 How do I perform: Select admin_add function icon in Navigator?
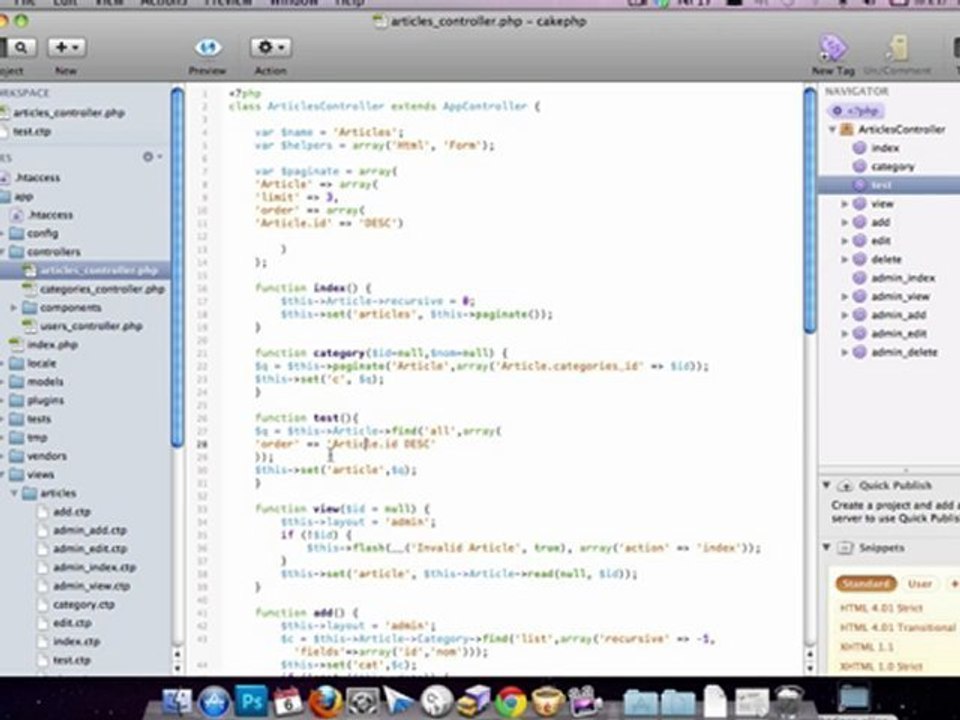click(860, 315)
